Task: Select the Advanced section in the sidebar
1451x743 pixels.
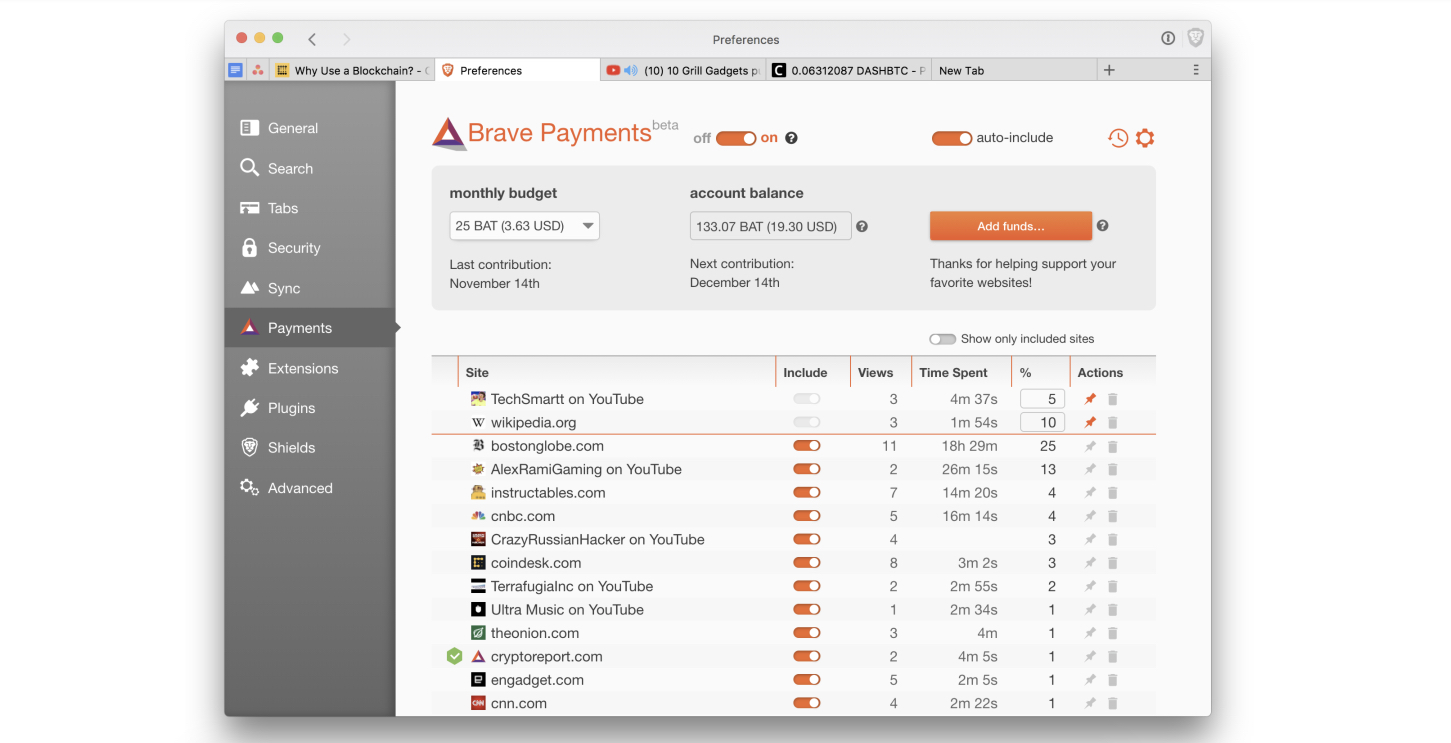Action: (x=299, y=487)
